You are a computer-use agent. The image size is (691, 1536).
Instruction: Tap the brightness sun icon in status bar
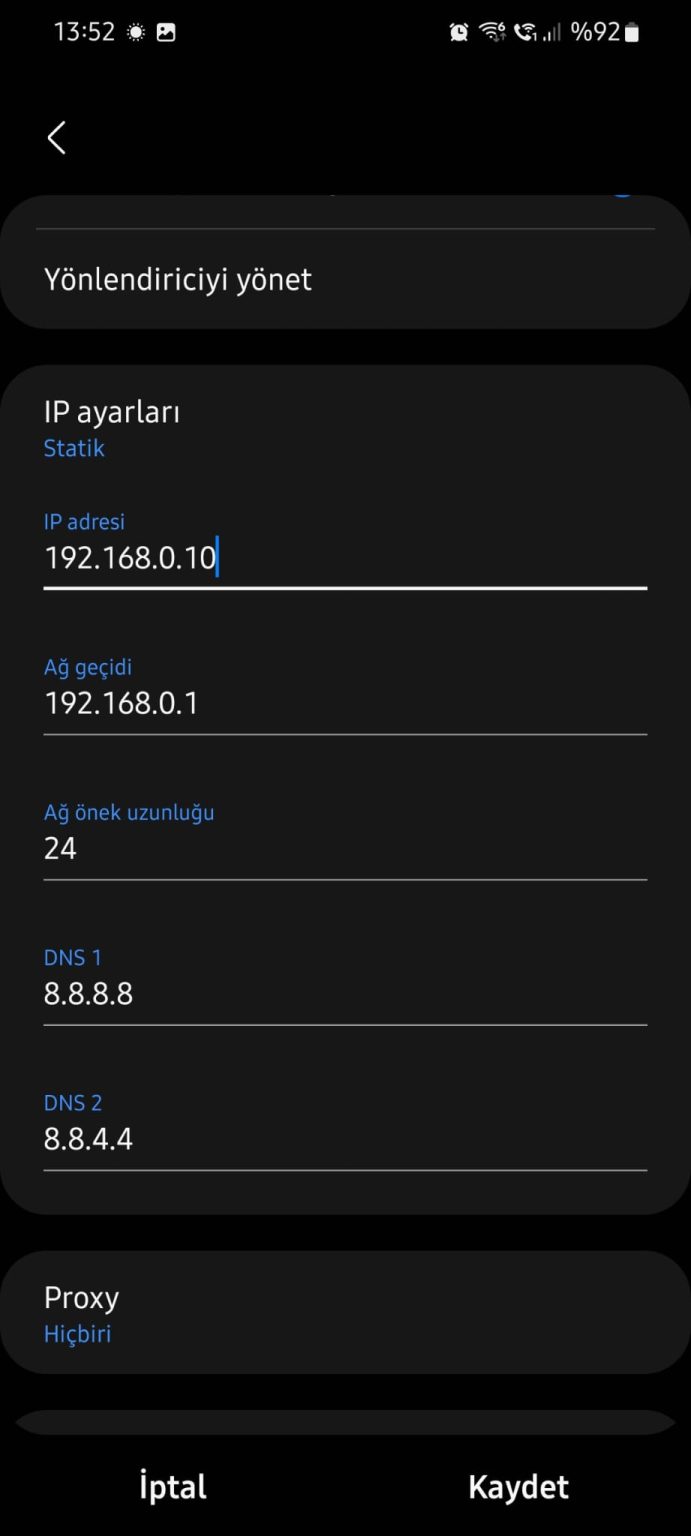click(133, 31)
